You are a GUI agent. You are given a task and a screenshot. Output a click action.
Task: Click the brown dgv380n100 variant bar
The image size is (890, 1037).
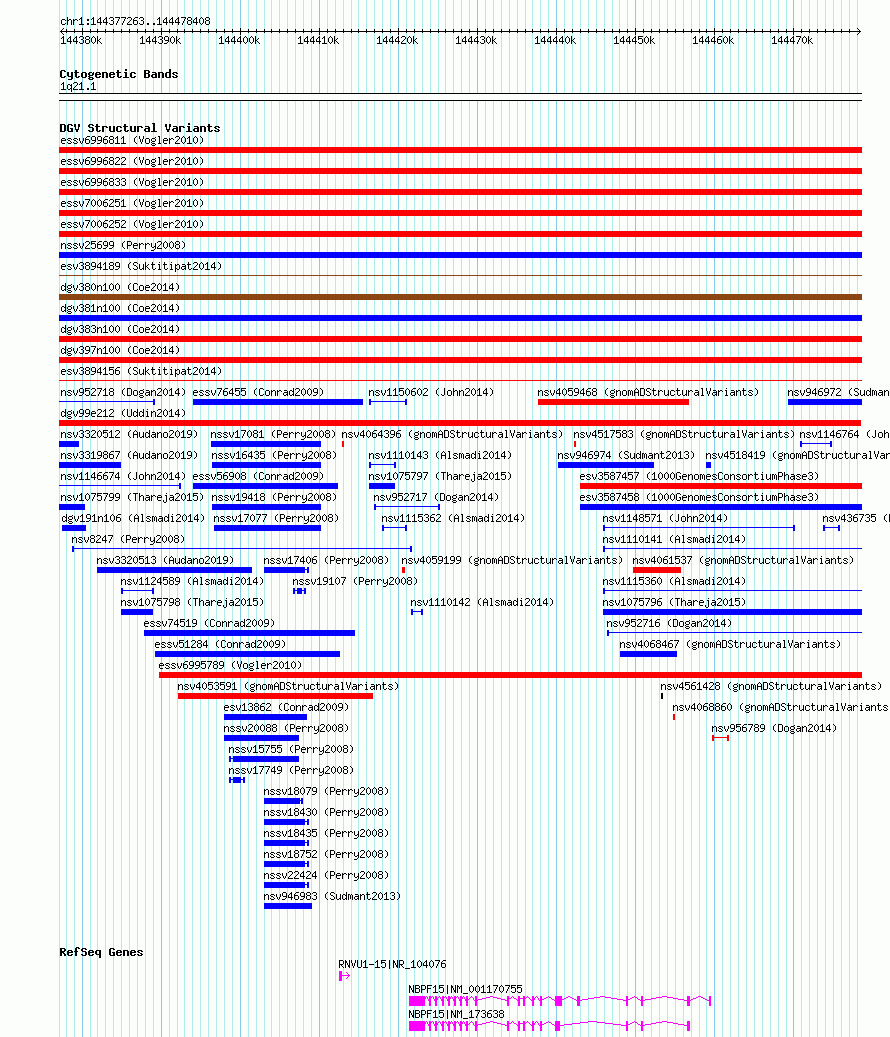coord(460,297)
